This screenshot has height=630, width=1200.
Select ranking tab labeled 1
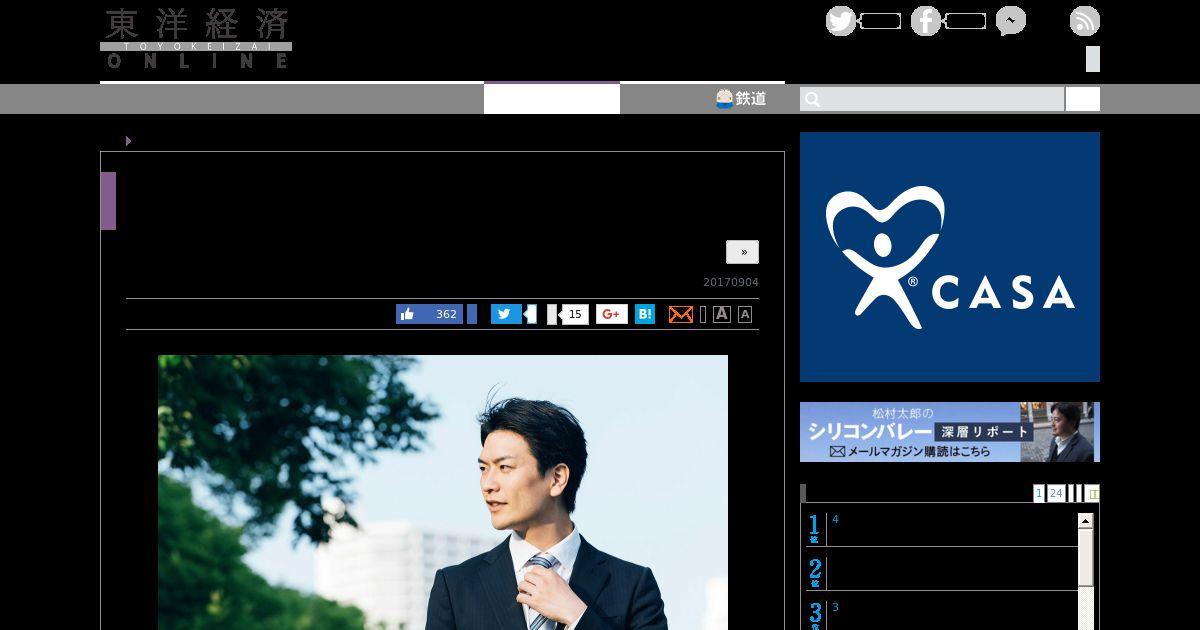1039,493
